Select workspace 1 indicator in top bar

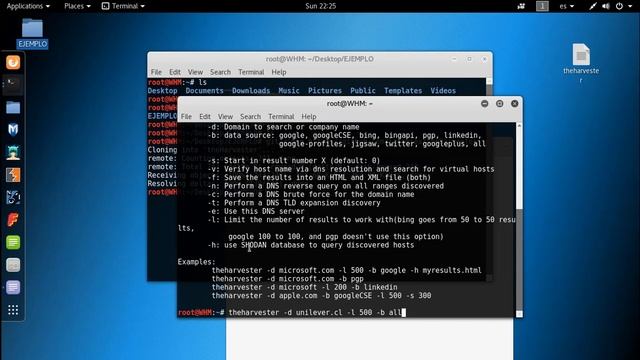(x=542, y=6)
